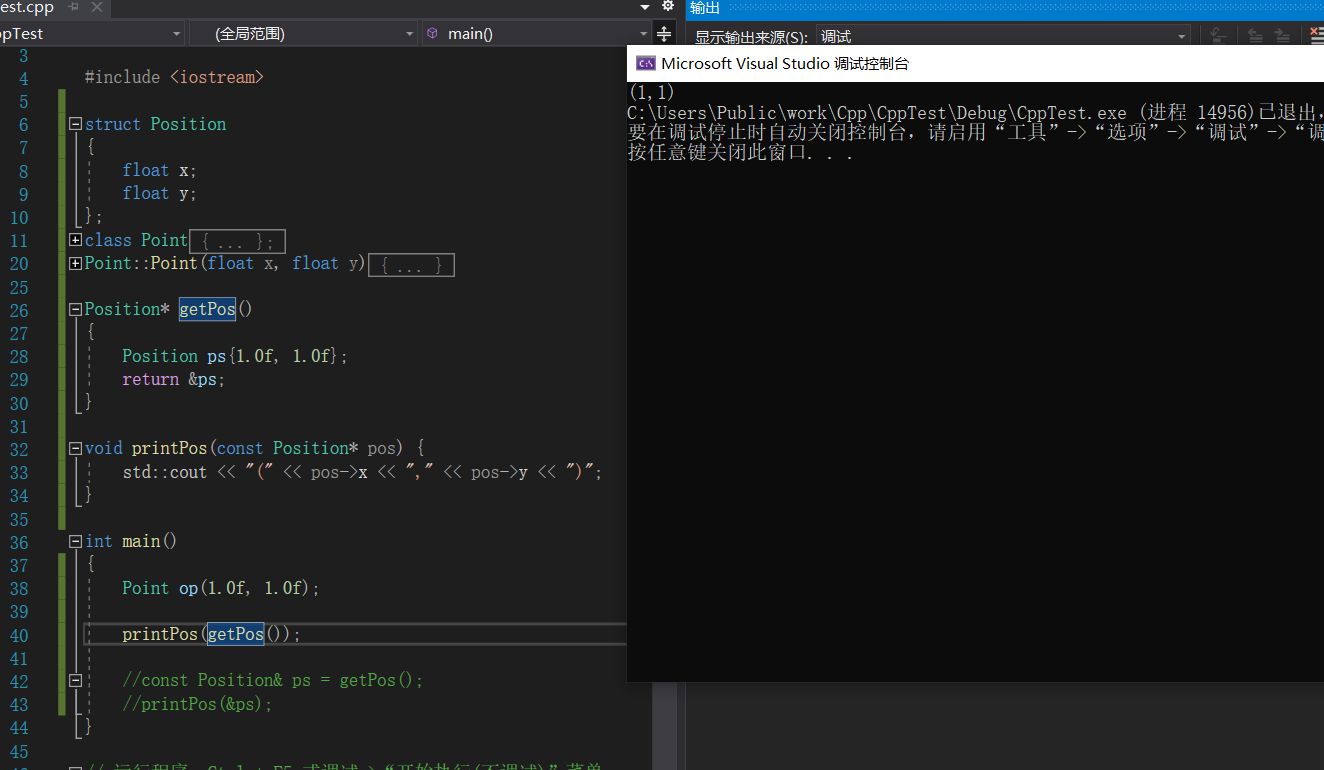This screenshot has height=770, width=1324.
Task: Click find message in code icon in Output
Action: point(1218,36)
